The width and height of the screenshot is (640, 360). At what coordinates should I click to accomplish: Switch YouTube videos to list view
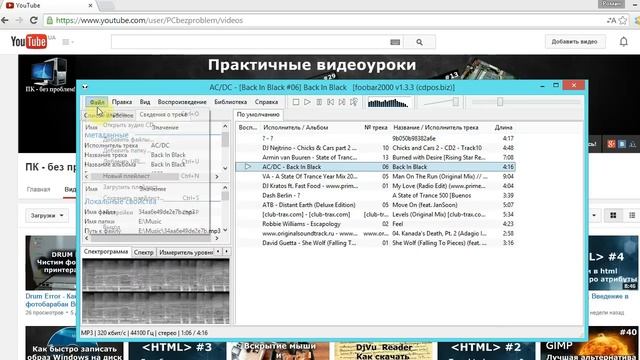point(632,216)
